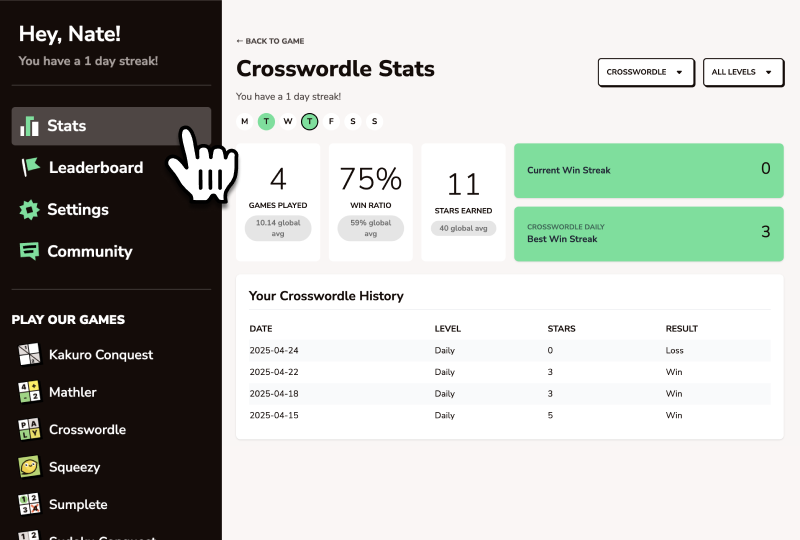Click the 5 stars value for 2025-04-15
This screenshot has width=800, height=540.
pyautogui.click(x=550, y=415)
